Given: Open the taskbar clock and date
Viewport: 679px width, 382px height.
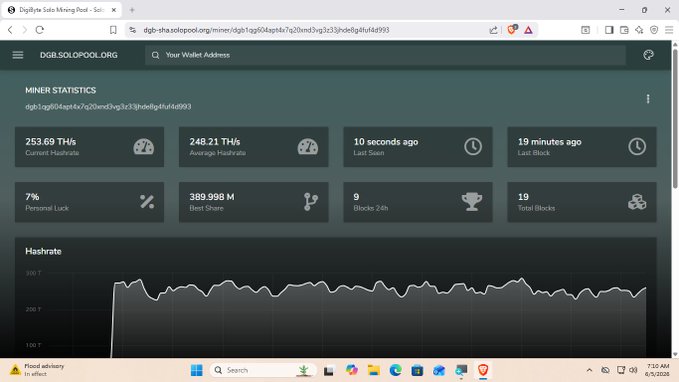Looking at the screenshot, I should (x=657, y=370).
